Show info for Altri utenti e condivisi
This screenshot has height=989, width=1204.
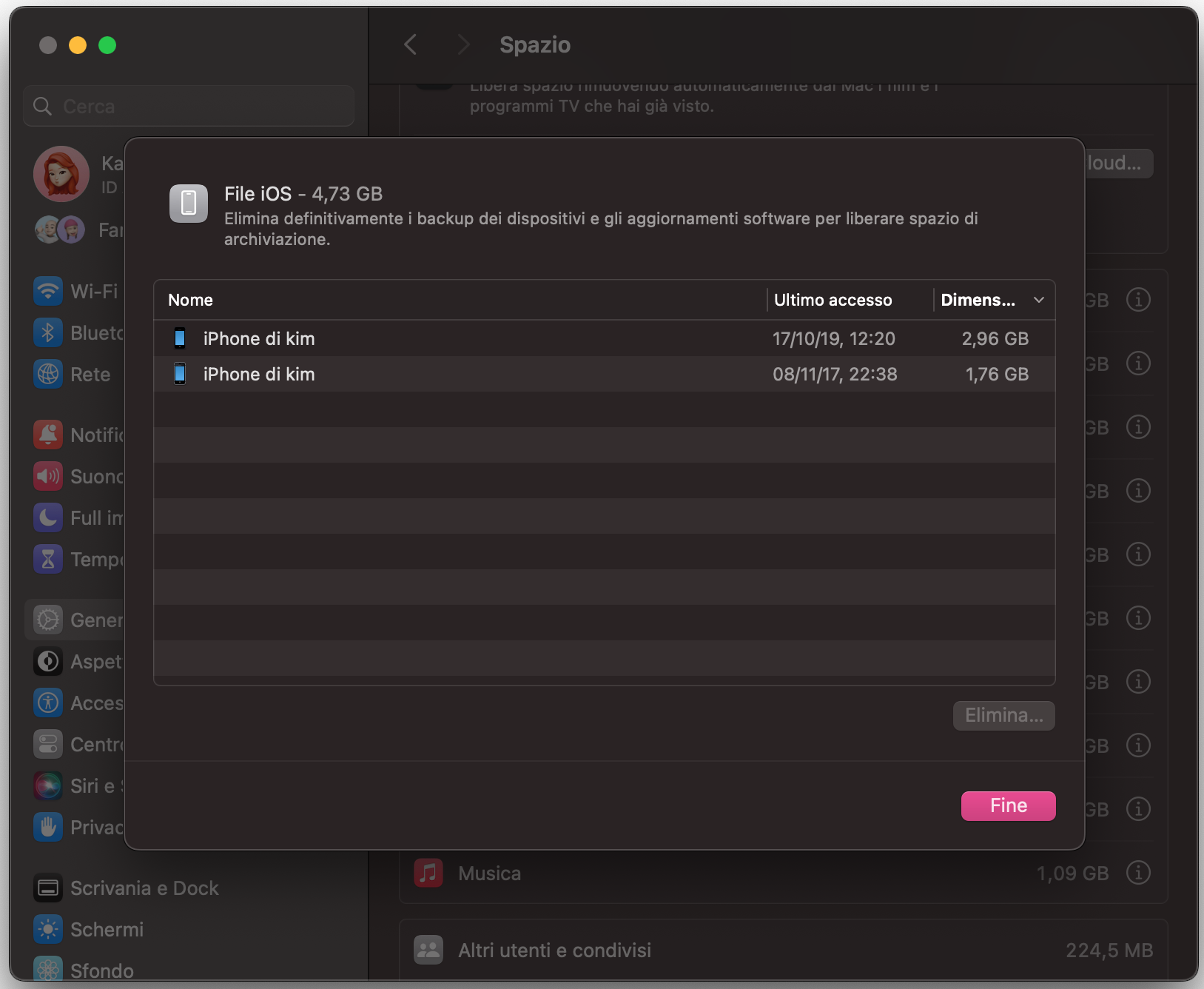coord(1137,950)
